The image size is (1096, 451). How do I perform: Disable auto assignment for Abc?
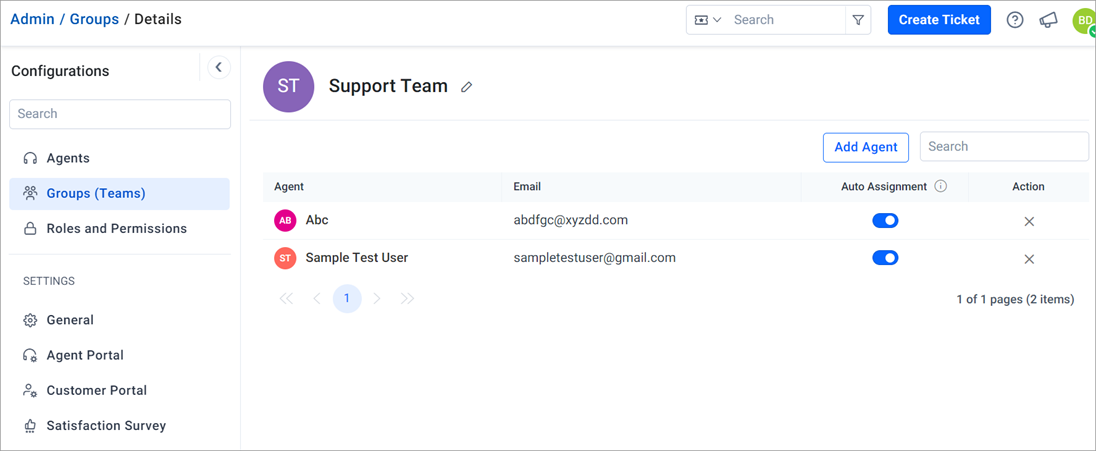point(885,221)
